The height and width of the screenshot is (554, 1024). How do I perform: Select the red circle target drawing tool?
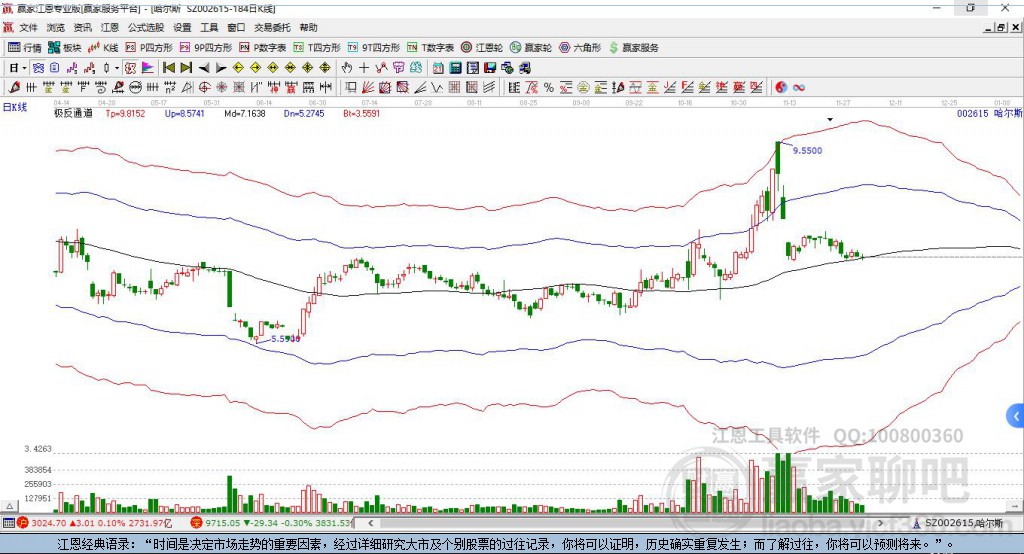(204, 88)
